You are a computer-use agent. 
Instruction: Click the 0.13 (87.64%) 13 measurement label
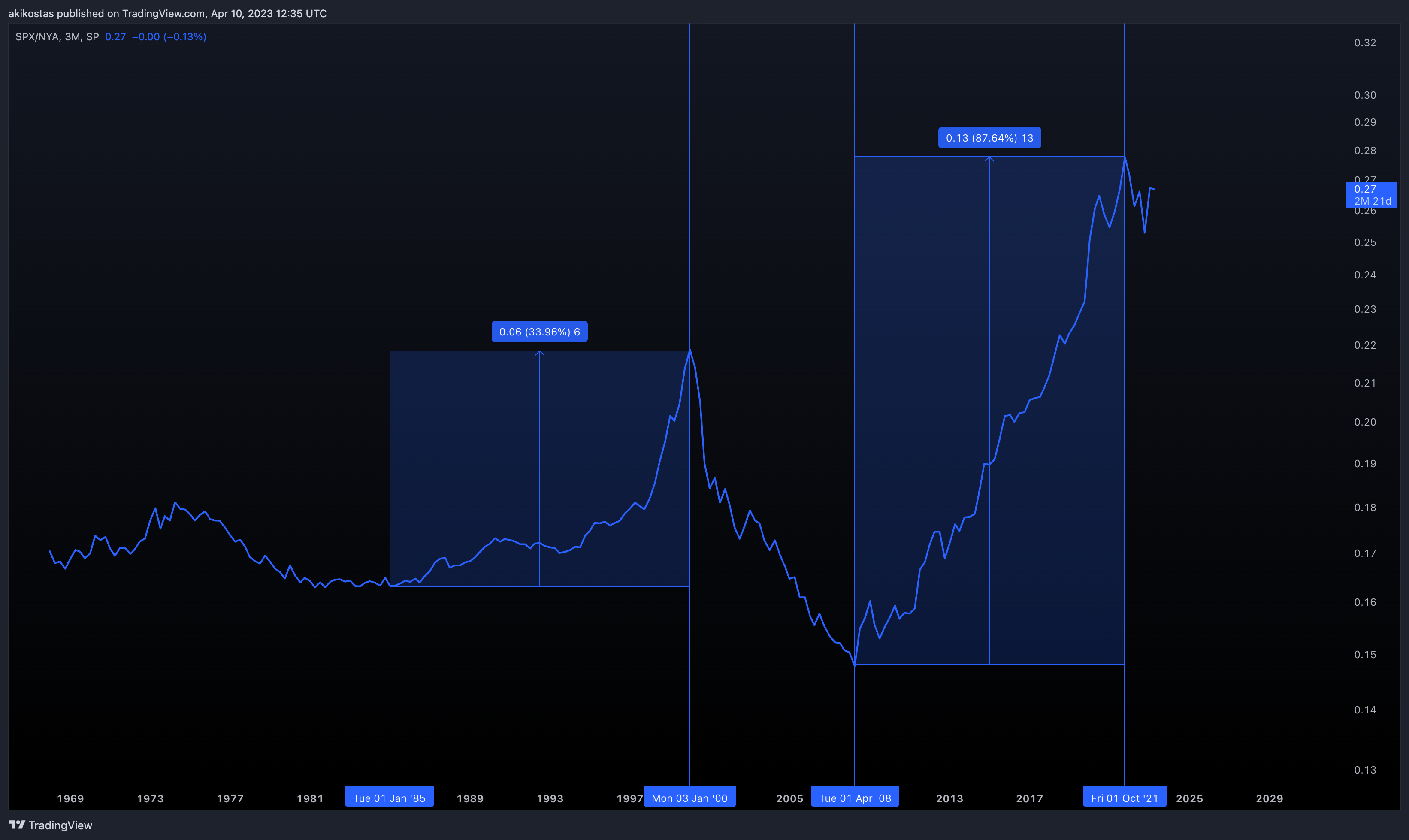pyautogui.click(x=989, y=138)
